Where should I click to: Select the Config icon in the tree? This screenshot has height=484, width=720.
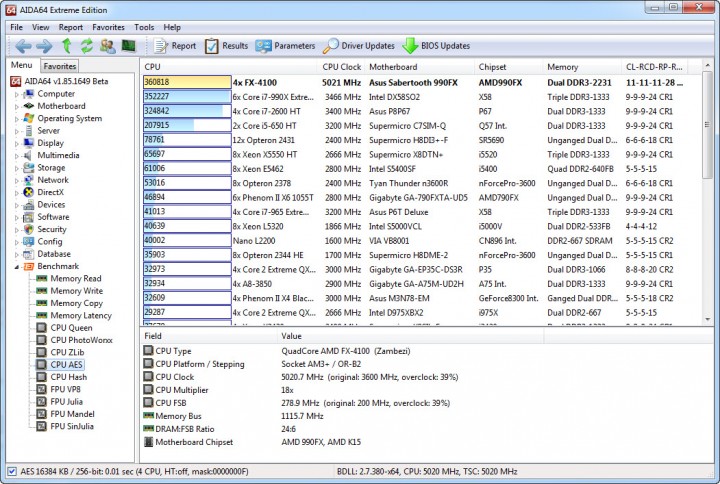(x=28, y=242)
